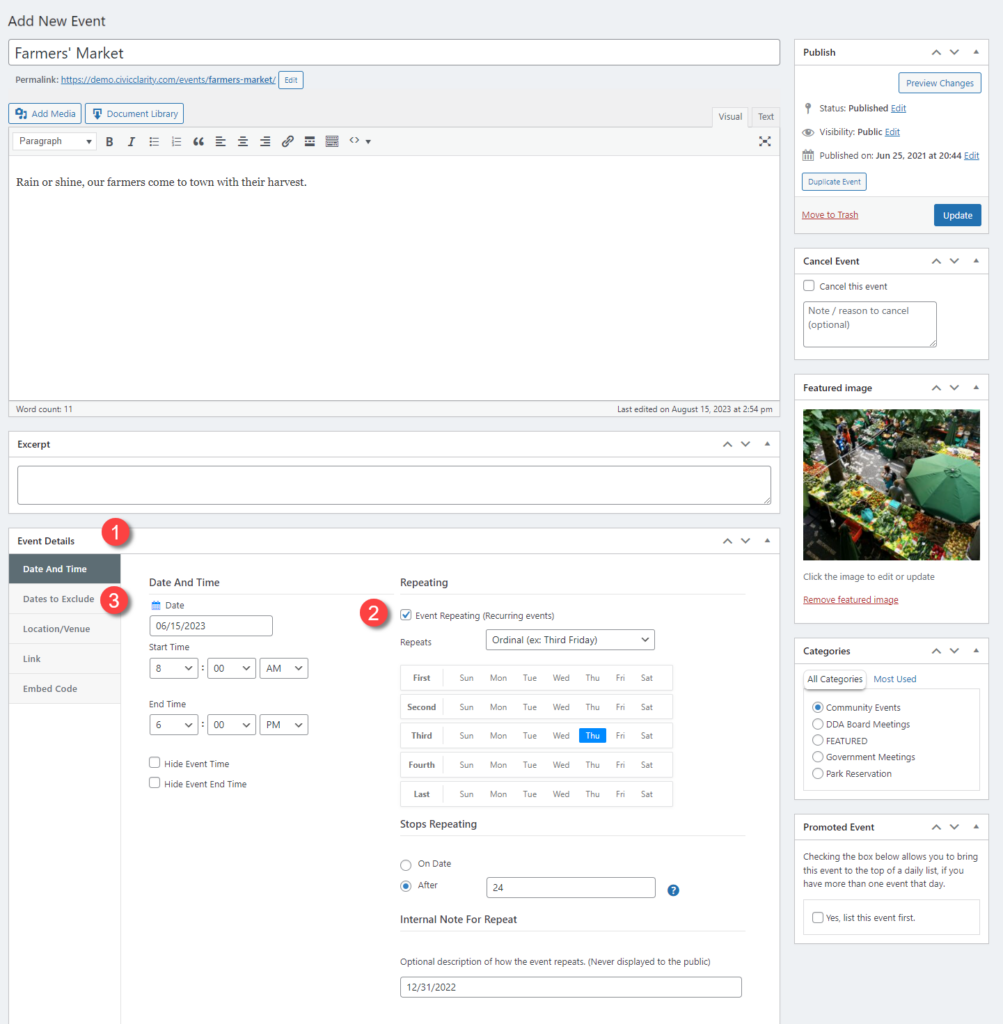The height and width of the screenshot is (1024, 1003).
Task: Select the On Date radio button under Stops Repeating
Action: coord(406,864)
